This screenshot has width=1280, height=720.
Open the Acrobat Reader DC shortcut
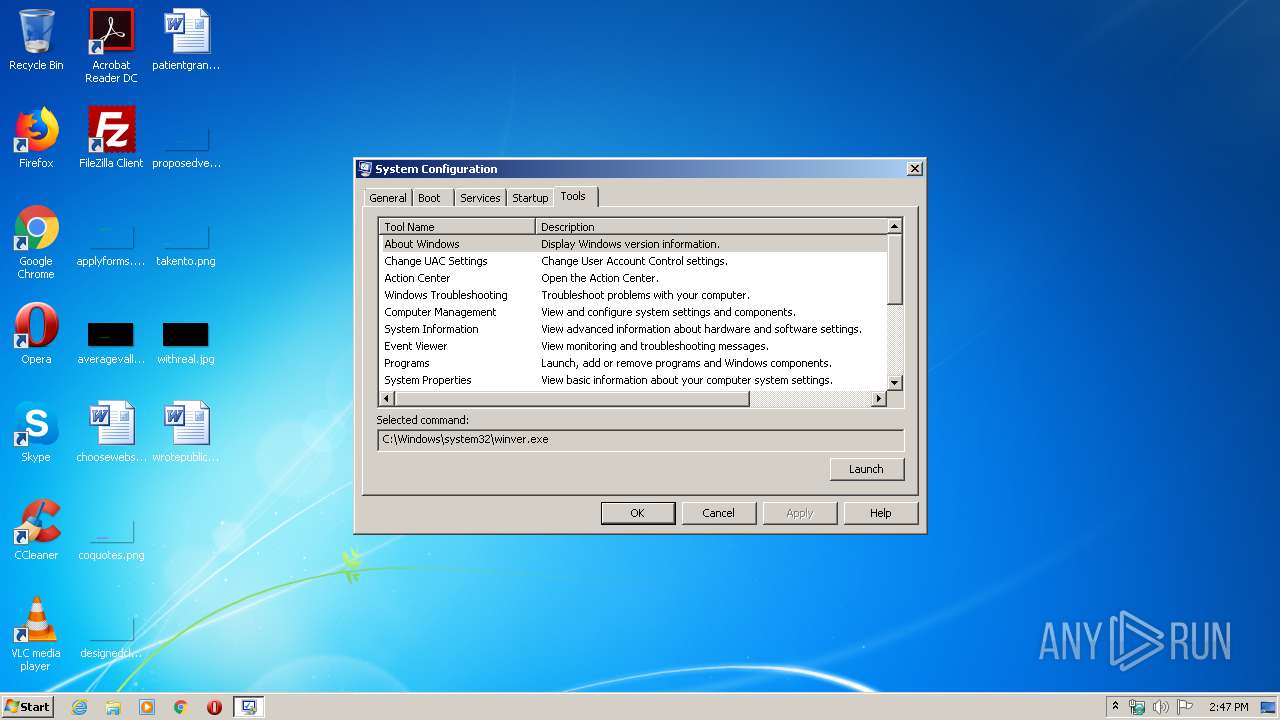[111, 46]
